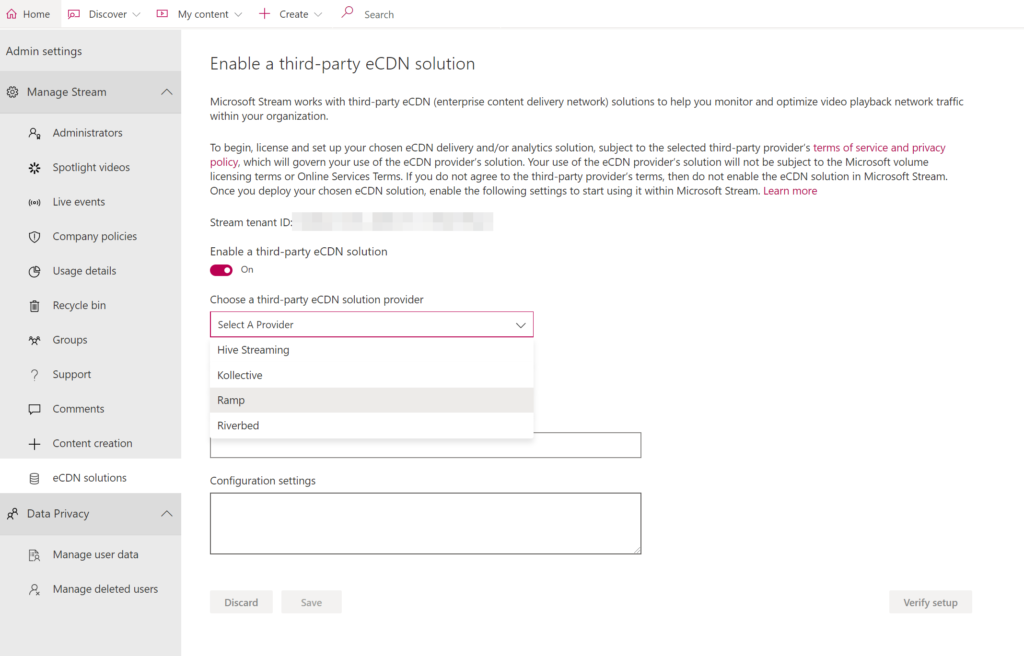Click the Groups people icon
This screenshot has width=1024, height=656.
(x=35, y=340)
